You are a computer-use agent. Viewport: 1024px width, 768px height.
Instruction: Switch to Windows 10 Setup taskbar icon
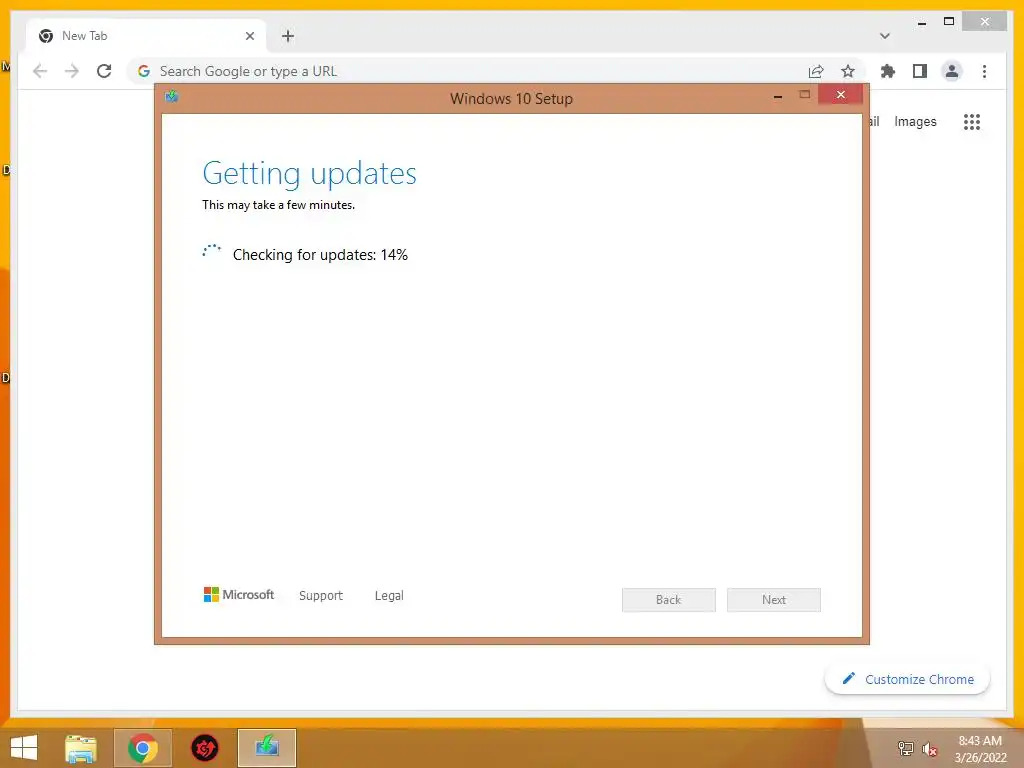pos(266,748)
